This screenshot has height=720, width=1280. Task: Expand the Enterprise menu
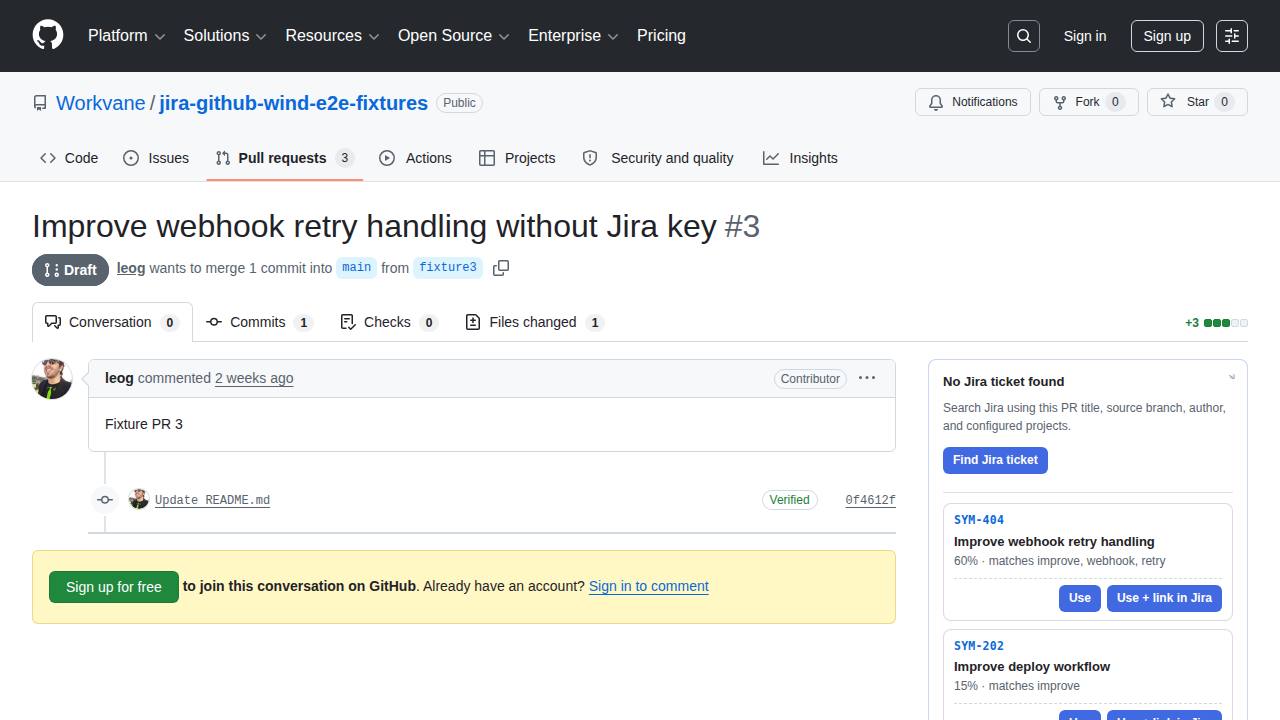[x=574, y=36]
